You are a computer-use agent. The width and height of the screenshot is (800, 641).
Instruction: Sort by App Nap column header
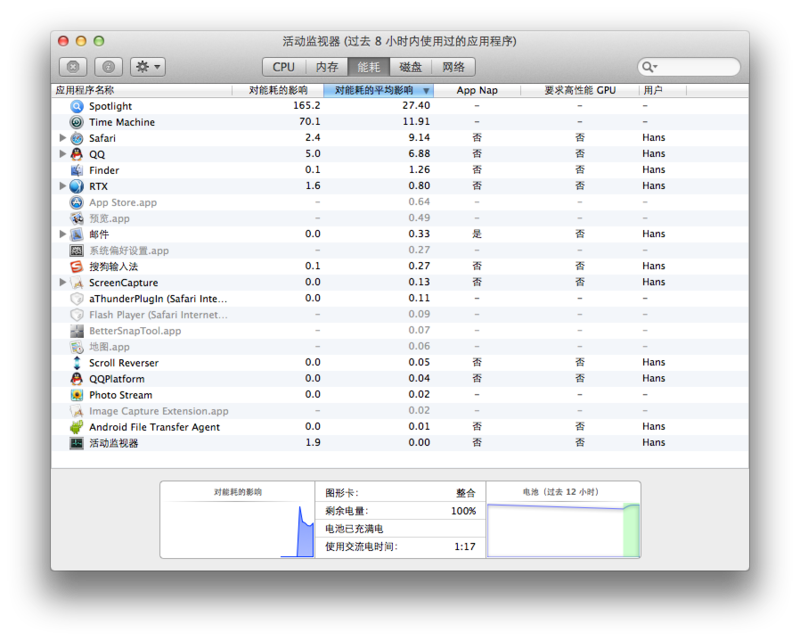[477, 90]
